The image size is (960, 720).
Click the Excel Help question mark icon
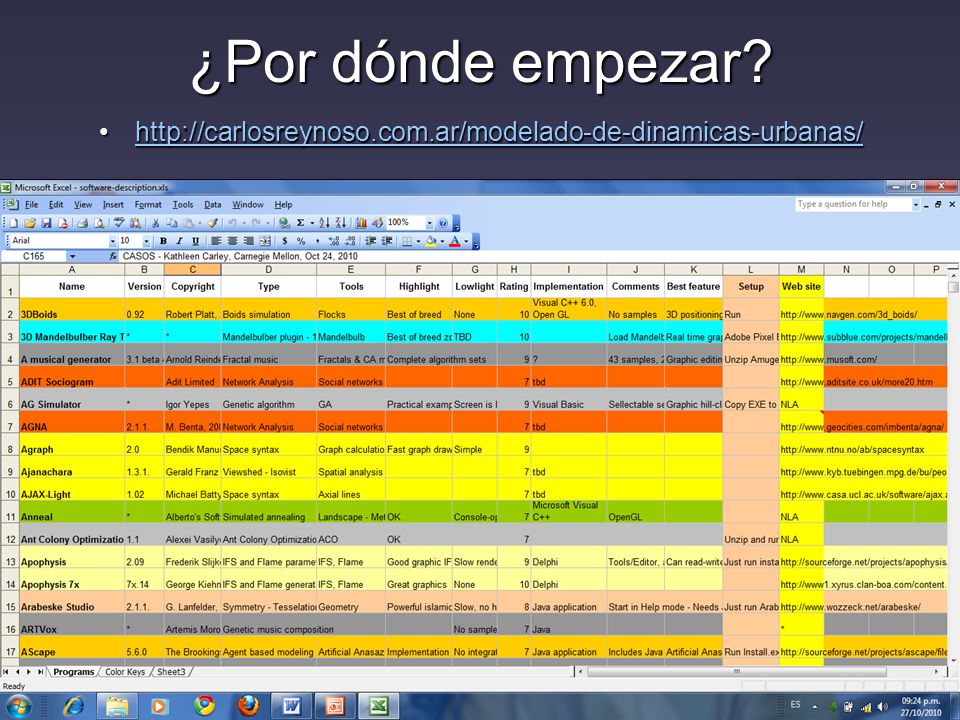click(x=443, y=223)
